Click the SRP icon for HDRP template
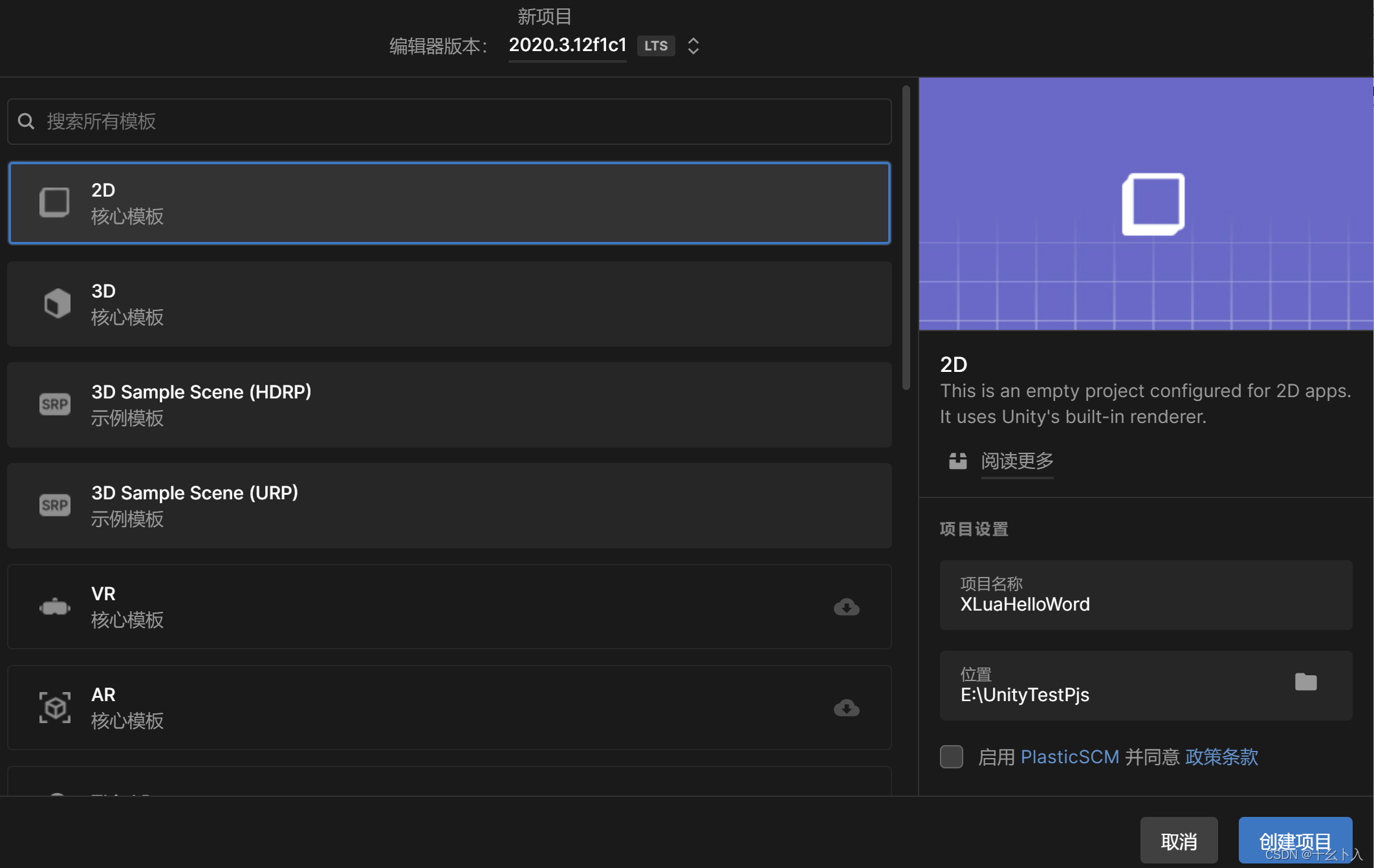The image size is (1374, 868). 55,404
